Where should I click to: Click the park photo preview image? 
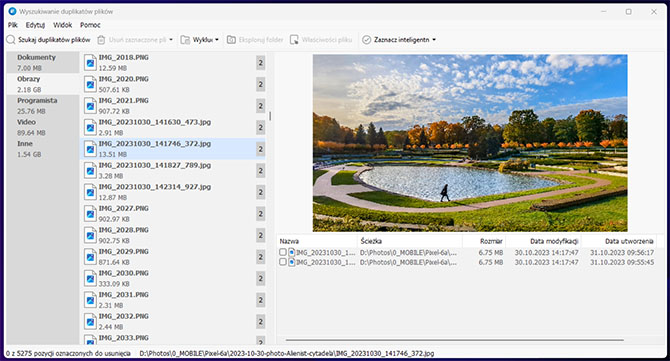click(x=470, y=143)
